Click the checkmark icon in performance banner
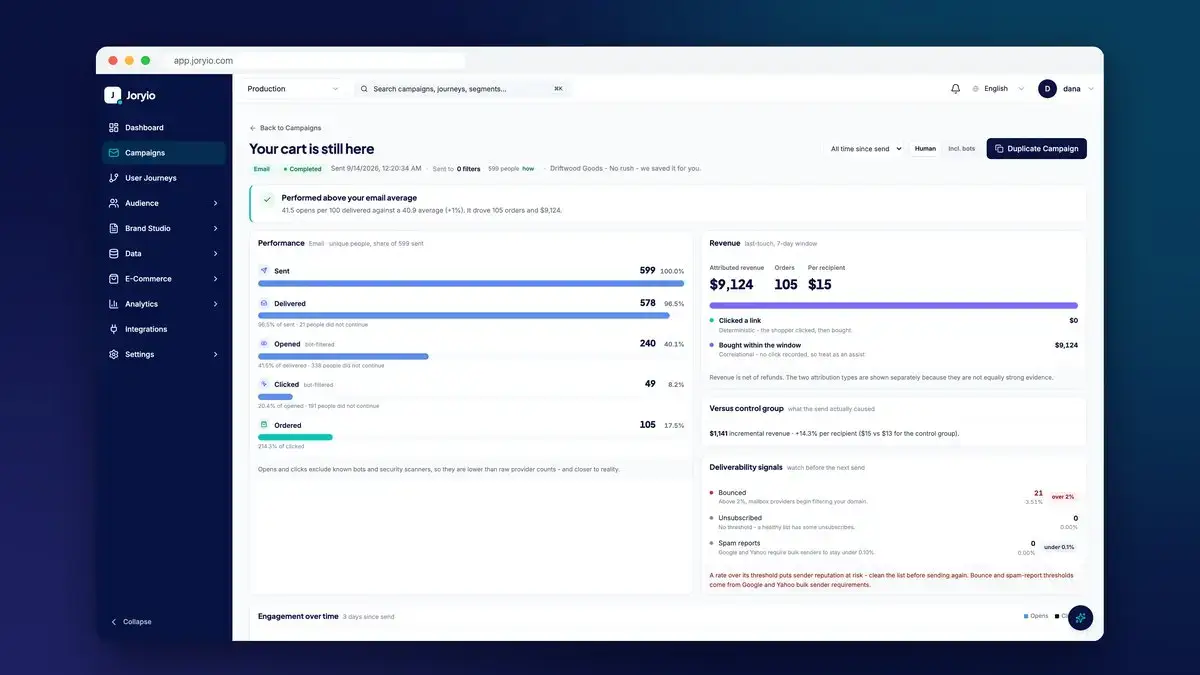This screenshot has width=1200, height=675. tap(267, 199)
